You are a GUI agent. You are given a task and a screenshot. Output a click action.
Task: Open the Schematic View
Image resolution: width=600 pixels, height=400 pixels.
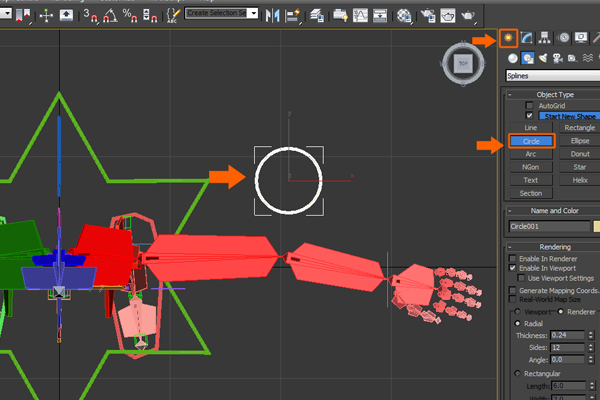point(380,16)
